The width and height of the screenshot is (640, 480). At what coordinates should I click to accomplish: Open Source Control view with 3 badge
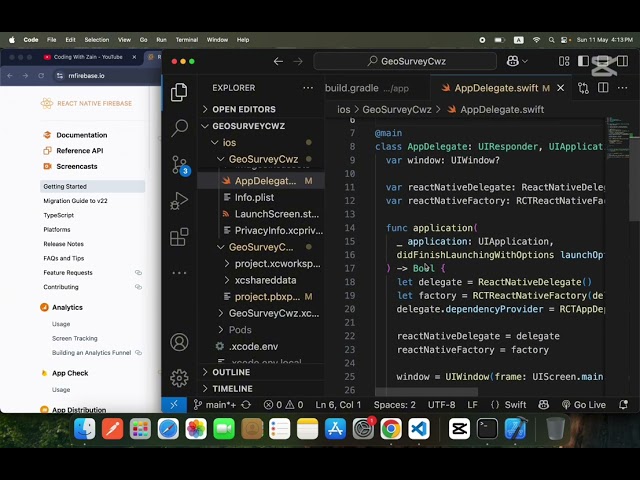pos(180,165)
